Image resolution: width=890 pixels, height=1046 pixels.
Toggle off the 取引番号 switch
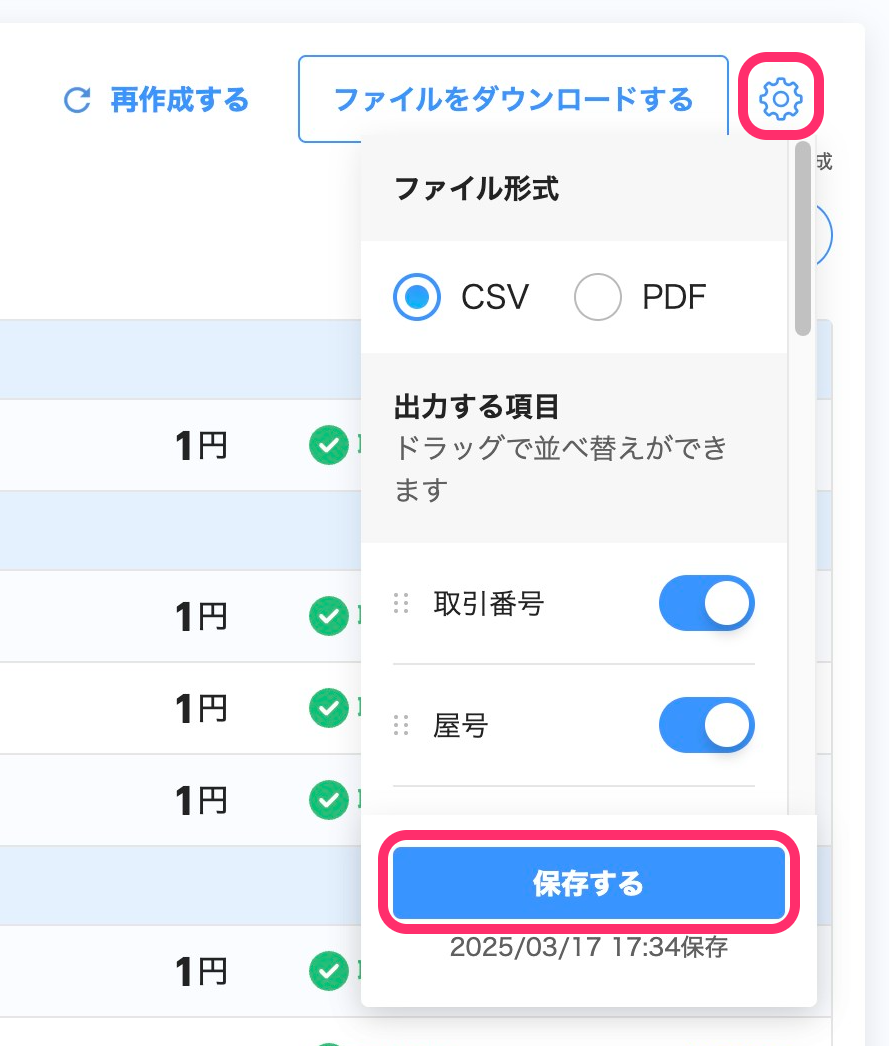(707, 603)
